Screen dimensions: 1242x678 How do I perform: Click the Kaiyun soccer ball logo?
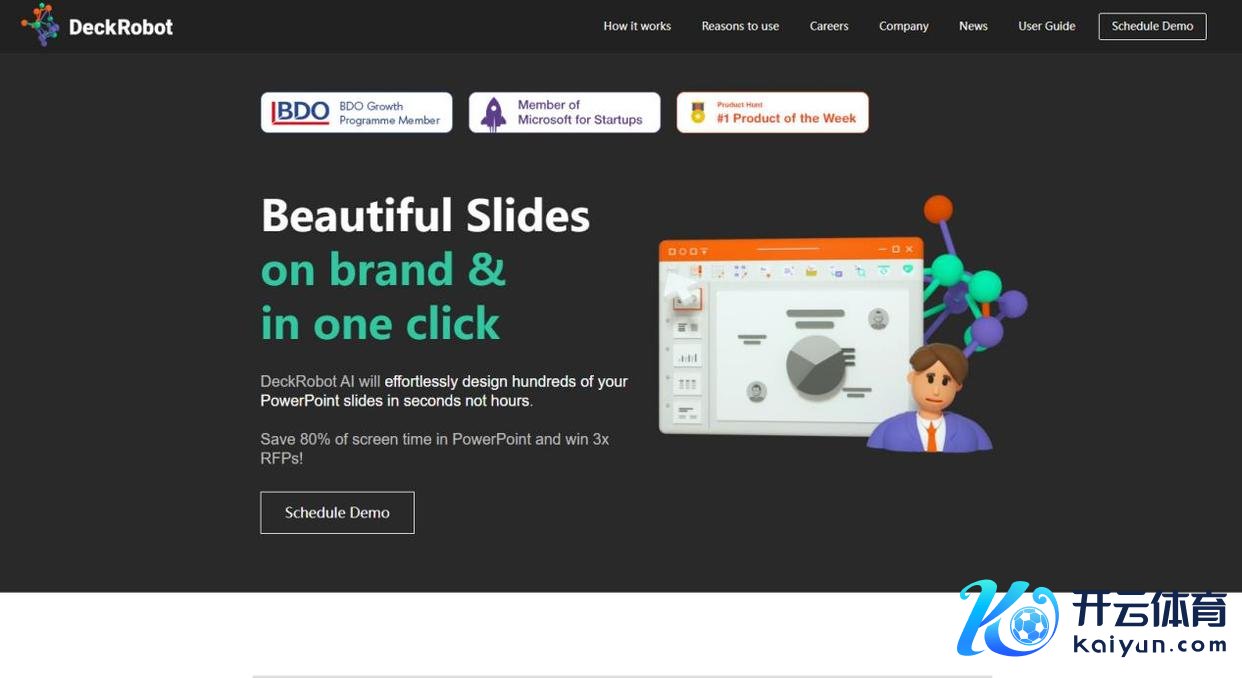pos(1007,619)
